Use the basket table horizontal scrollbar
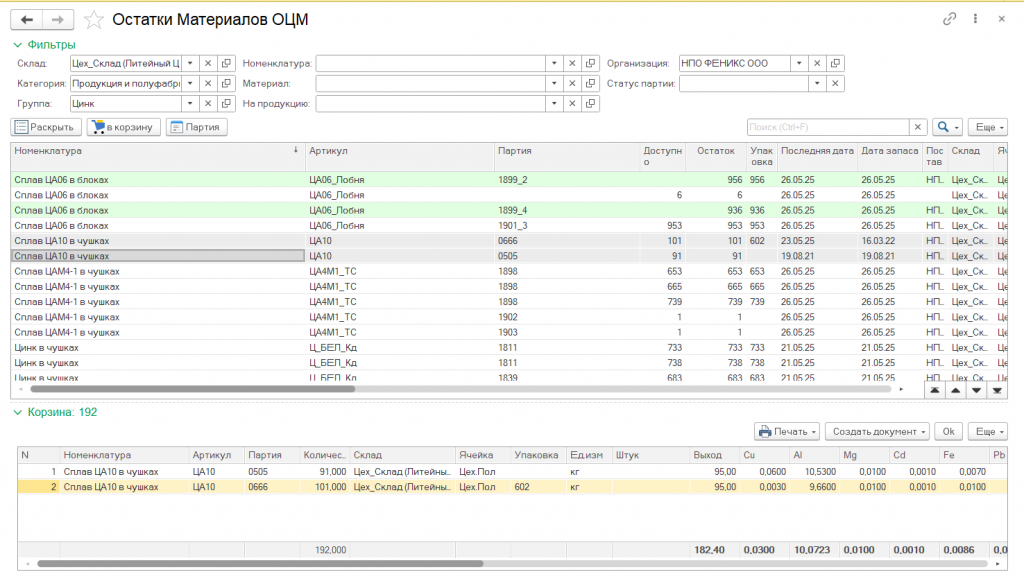 click(x=260, y=563)
